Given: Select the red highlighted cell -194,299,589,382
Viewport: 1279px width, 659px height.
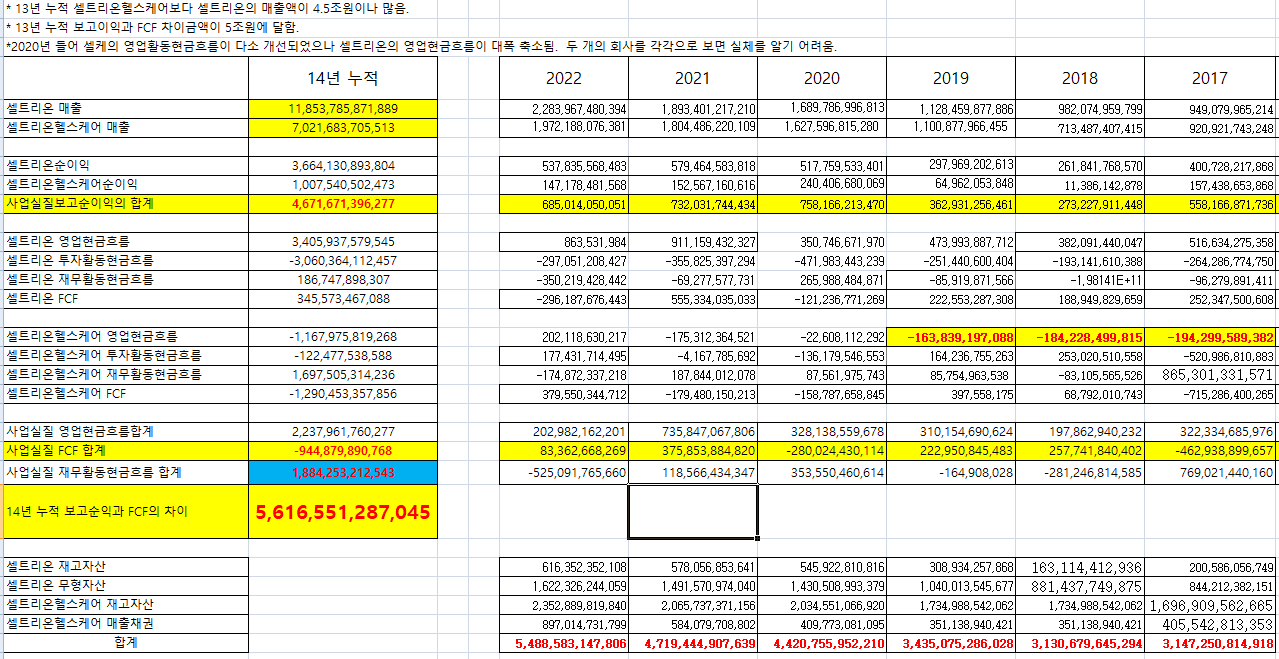Looking at the screenshot, I should coord(1211,336).
